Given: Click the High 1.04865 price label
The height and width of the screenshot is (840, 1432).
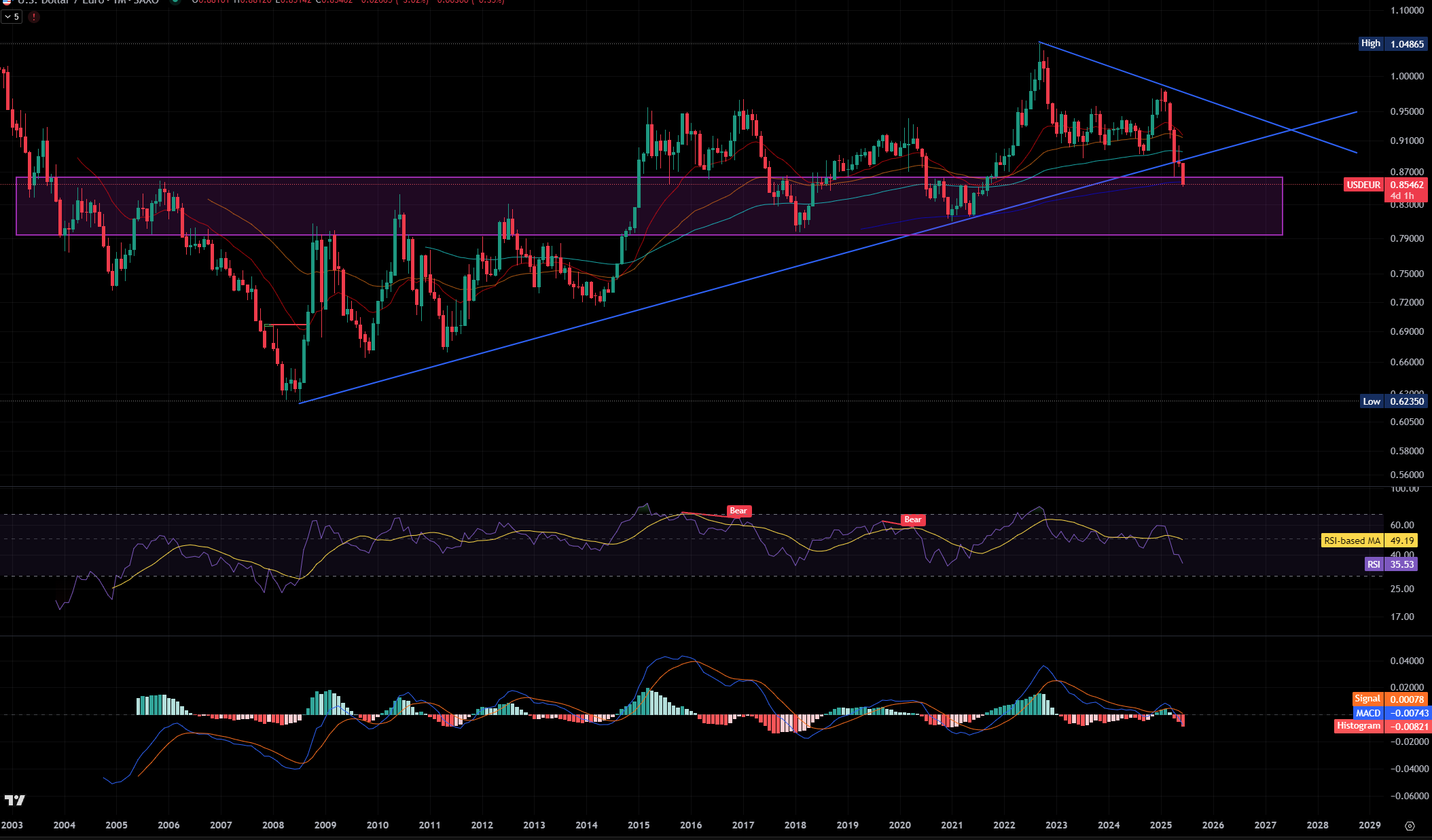Looking at the screenshot, I should (x=1392, y=44).
